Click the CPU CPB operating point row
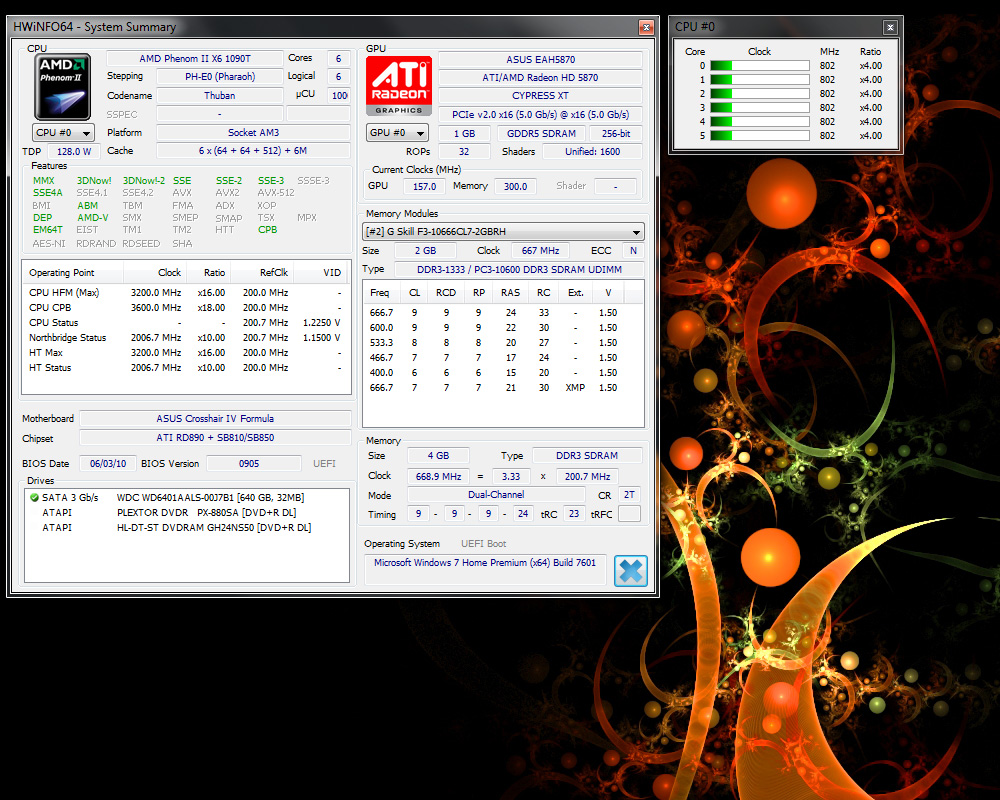This screenshot has height=800, width=1000. pyautogui.click(x=185, y=307)
